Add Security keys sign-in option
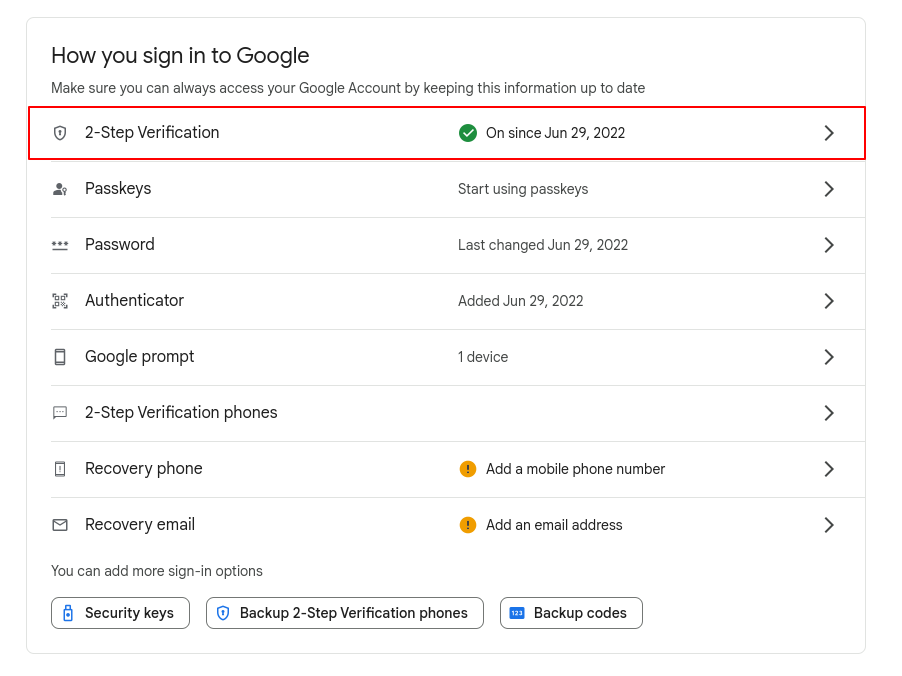The image size is (902, 676). point(120,613)
